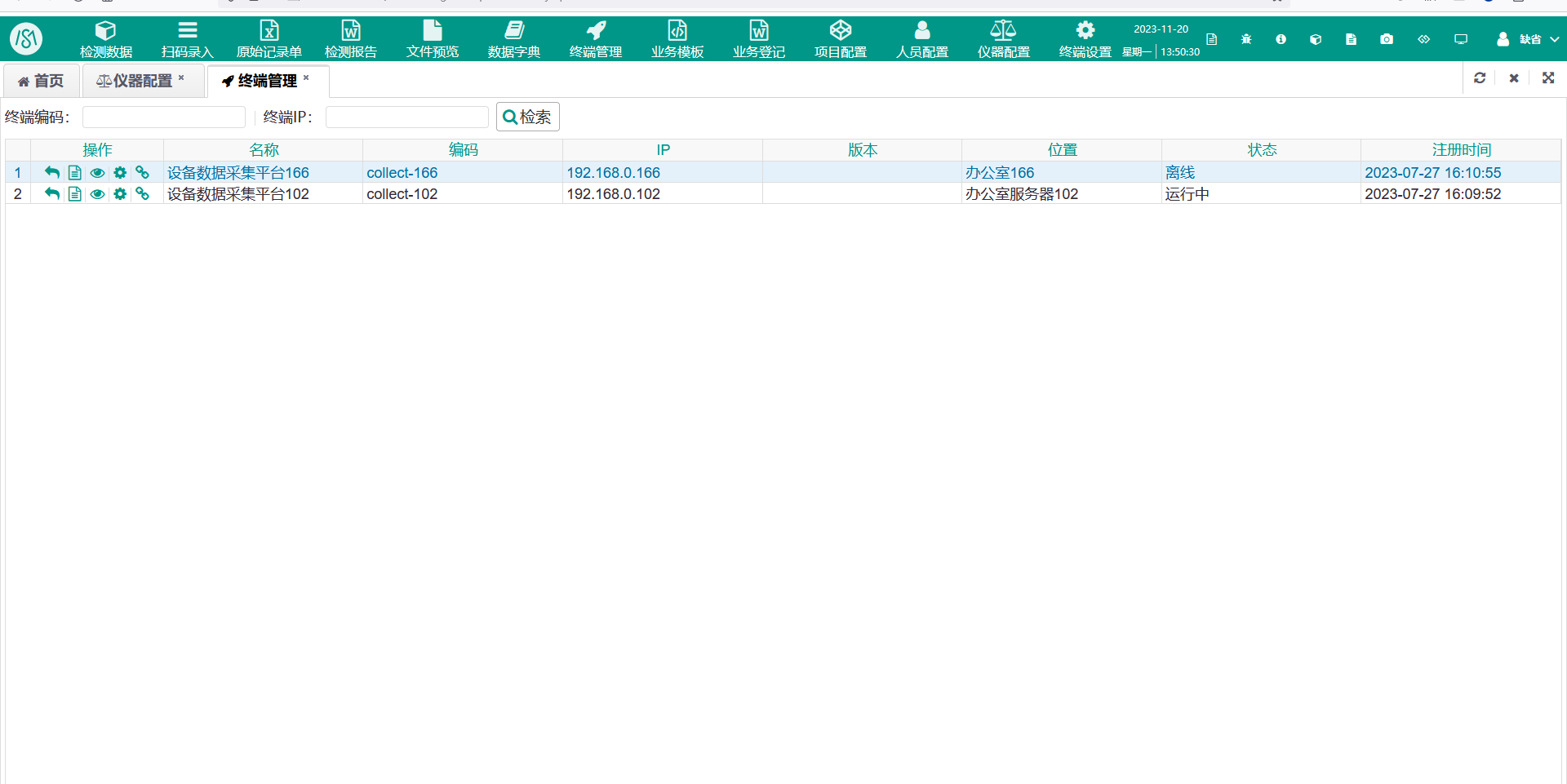Click the close-tabs X icon at right
Viewport: 1567px width, 784px height.
pyautogui.click(x=1514, y=78)
